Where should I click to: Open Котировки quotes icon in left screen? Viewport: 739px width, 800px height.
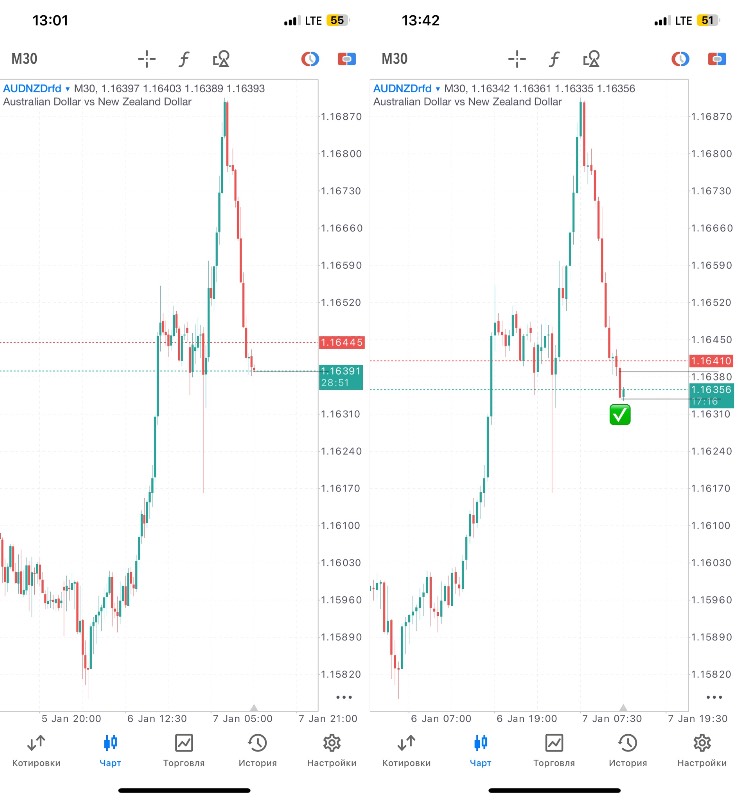point(36,749)
